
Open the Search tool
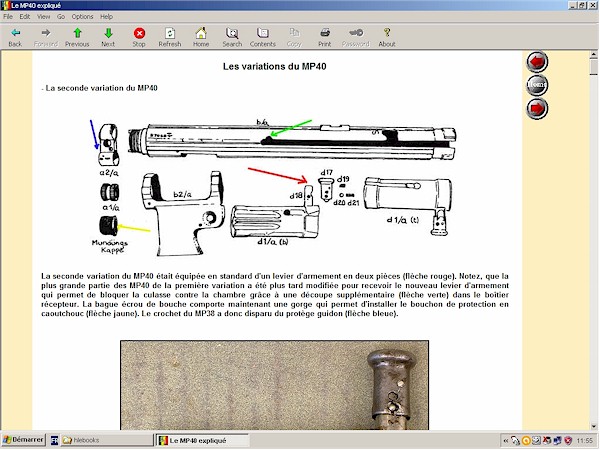232,37
